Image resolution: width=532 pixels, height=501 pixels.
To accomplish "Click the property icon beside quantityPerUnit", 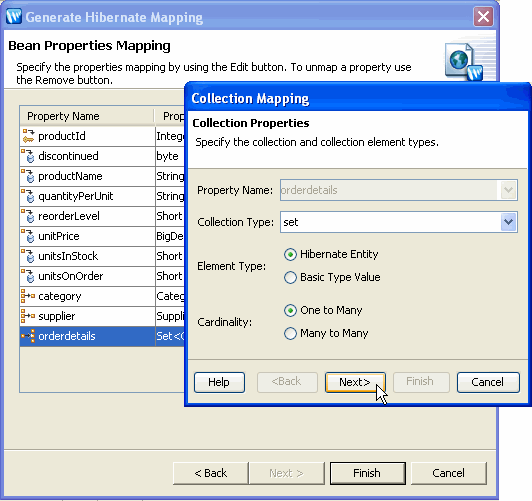I will [x=28, y=196].
